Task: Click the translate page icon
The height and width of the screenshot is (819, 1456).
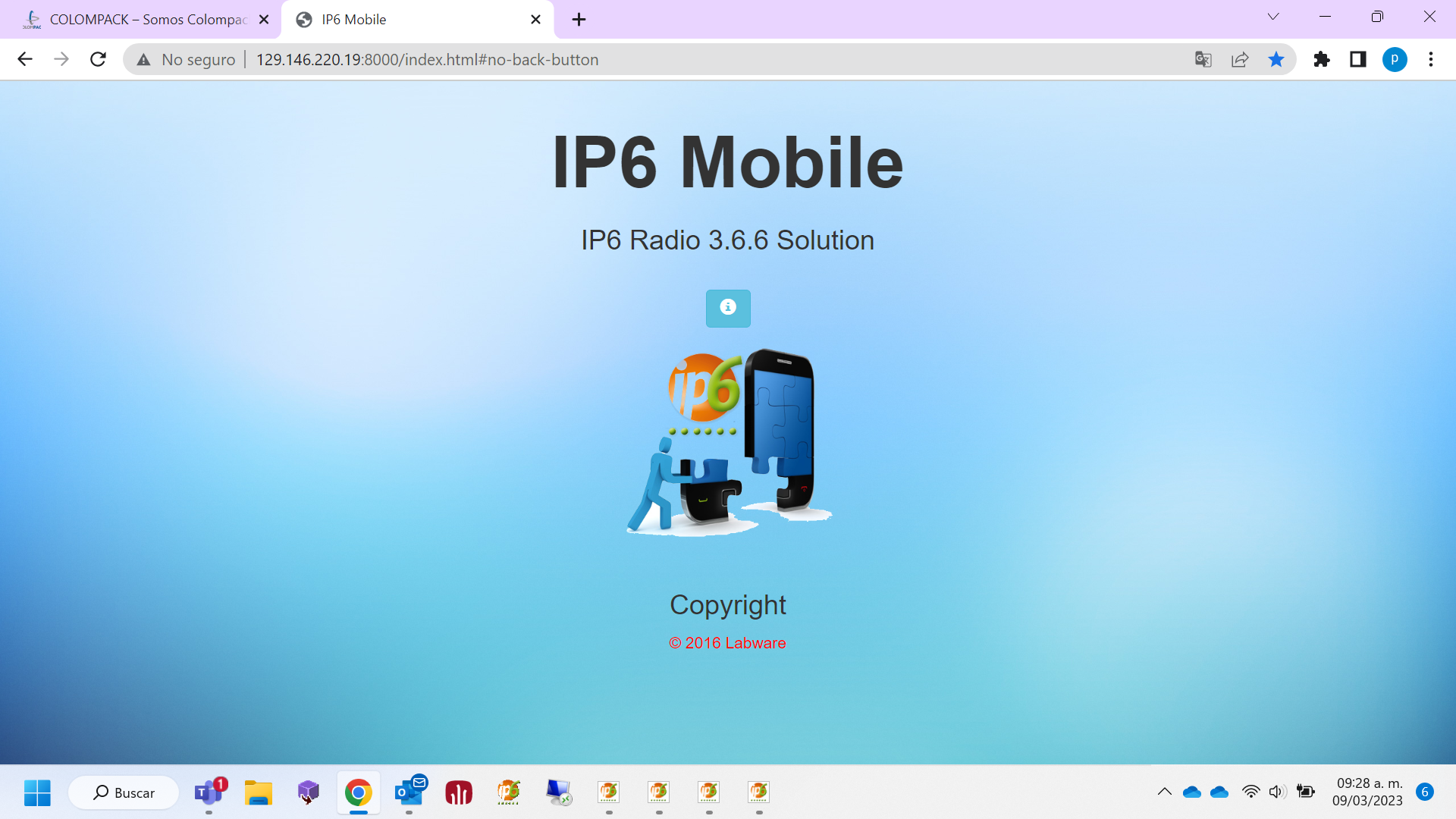Action: click(x=1203, y=59)
